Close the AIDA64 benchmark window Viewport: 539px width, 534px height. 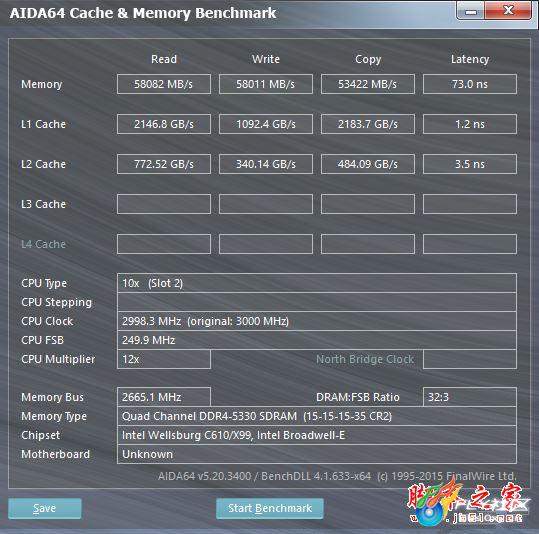click(508, 11)
